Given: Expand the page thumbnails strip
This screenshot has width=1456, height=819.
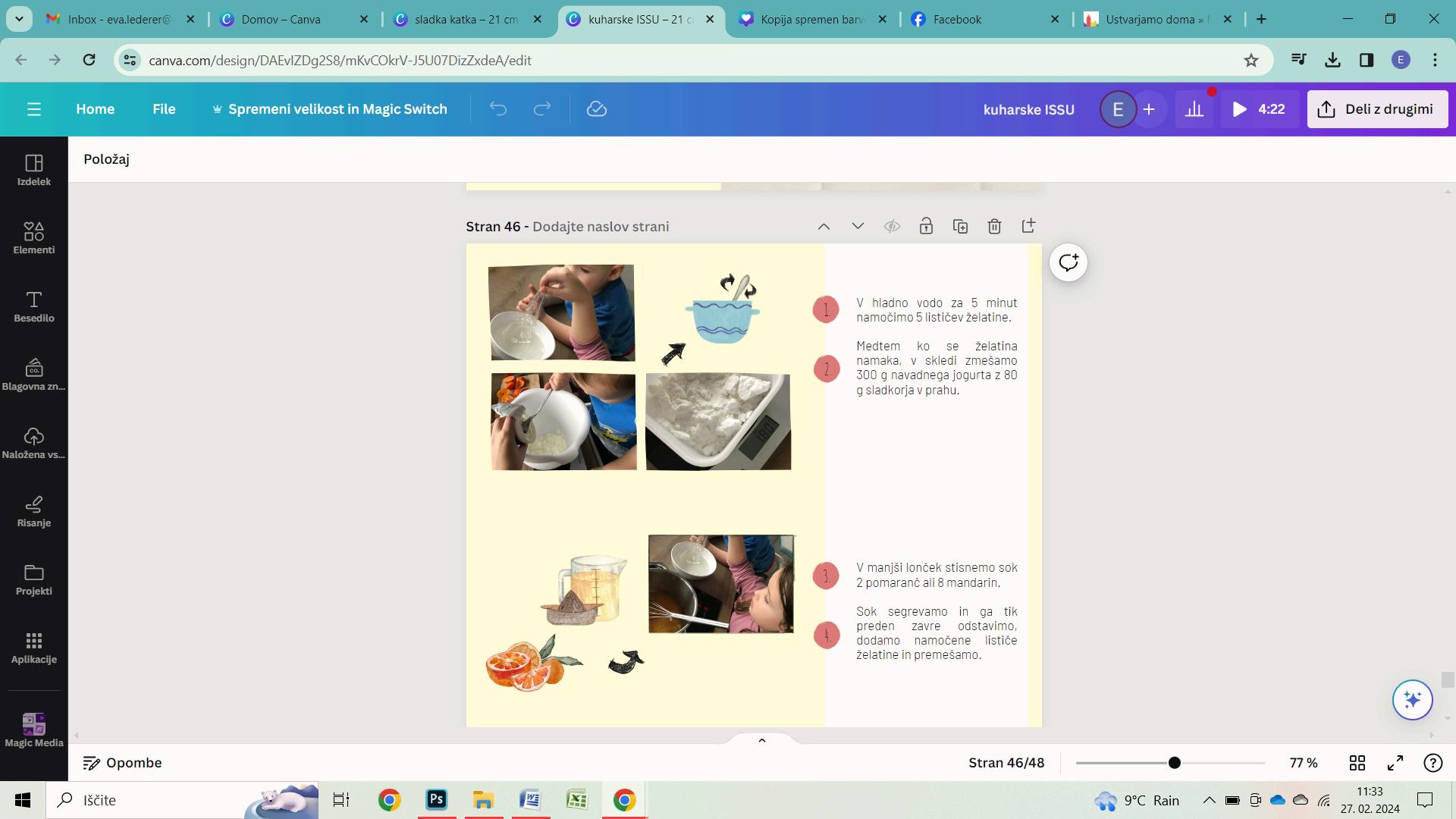Looking at the screenshot, I should click(x=761, y=740).
